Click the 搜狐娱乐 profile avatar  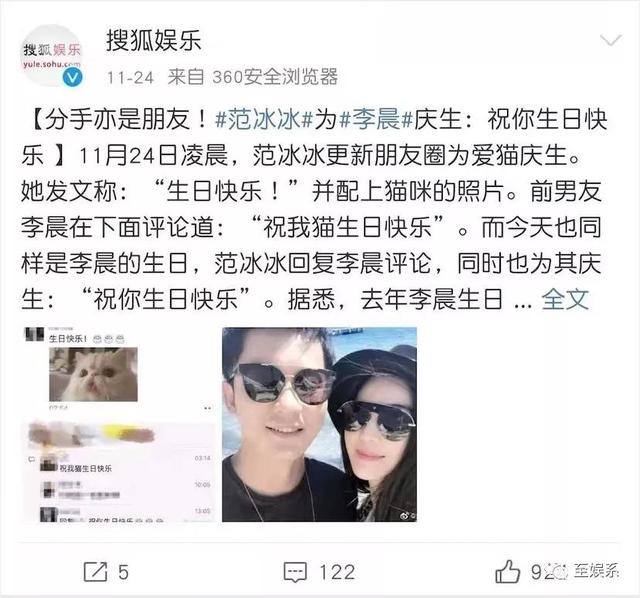pos(51,55)
